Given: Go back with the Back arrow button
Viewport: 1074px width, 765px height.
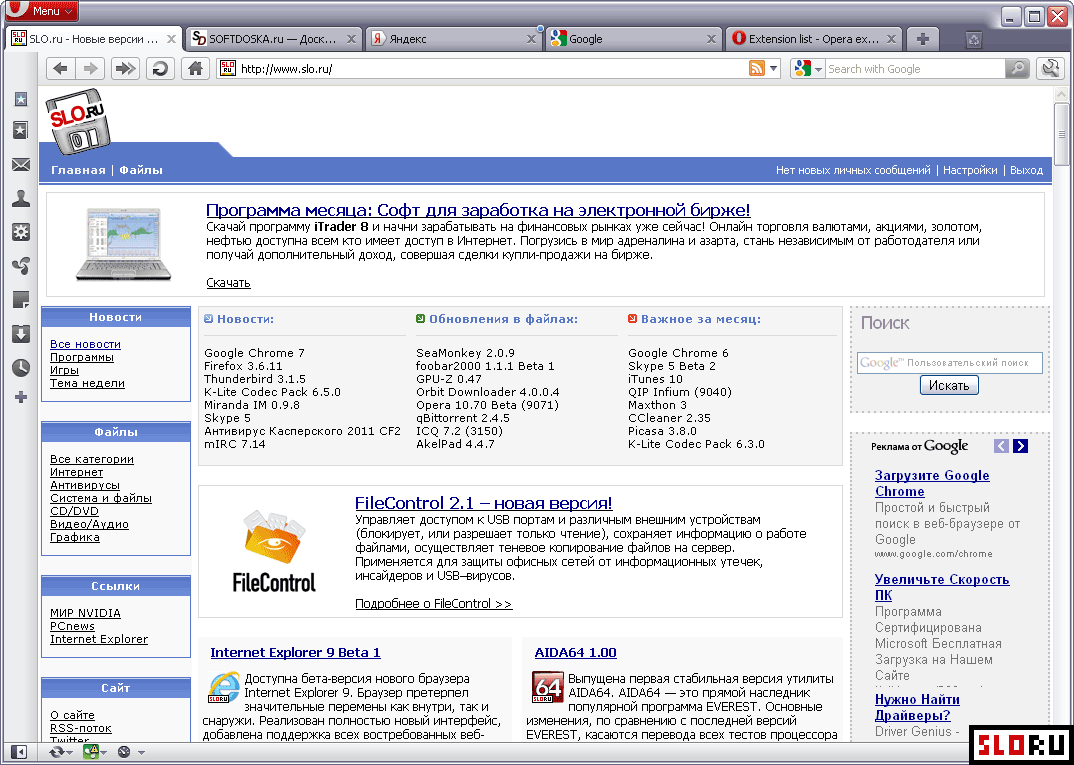Looking at the screenshot, I should (61, 68).
